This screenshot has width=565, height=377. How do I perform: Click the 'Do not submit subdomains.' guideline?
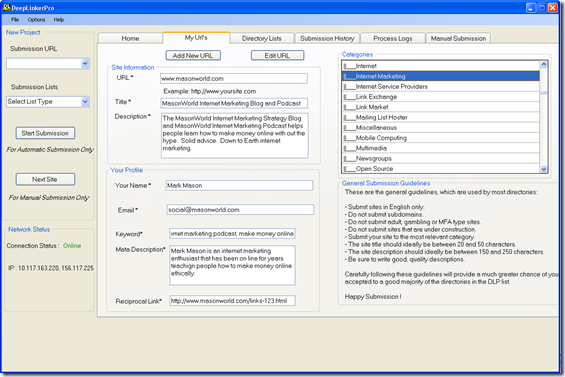tap(384, 214)
